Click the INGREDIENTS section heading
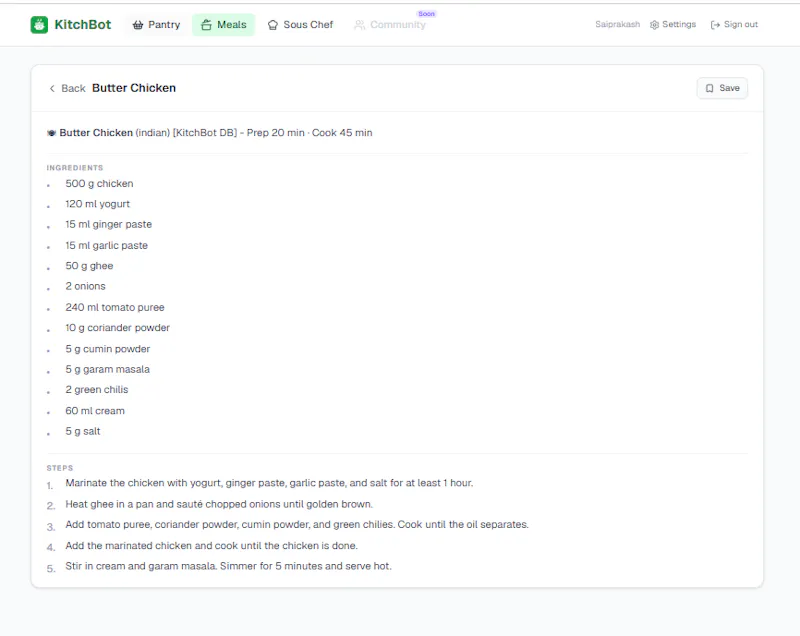Viewport: 800px width, 636px height. (x=75, y=168)
